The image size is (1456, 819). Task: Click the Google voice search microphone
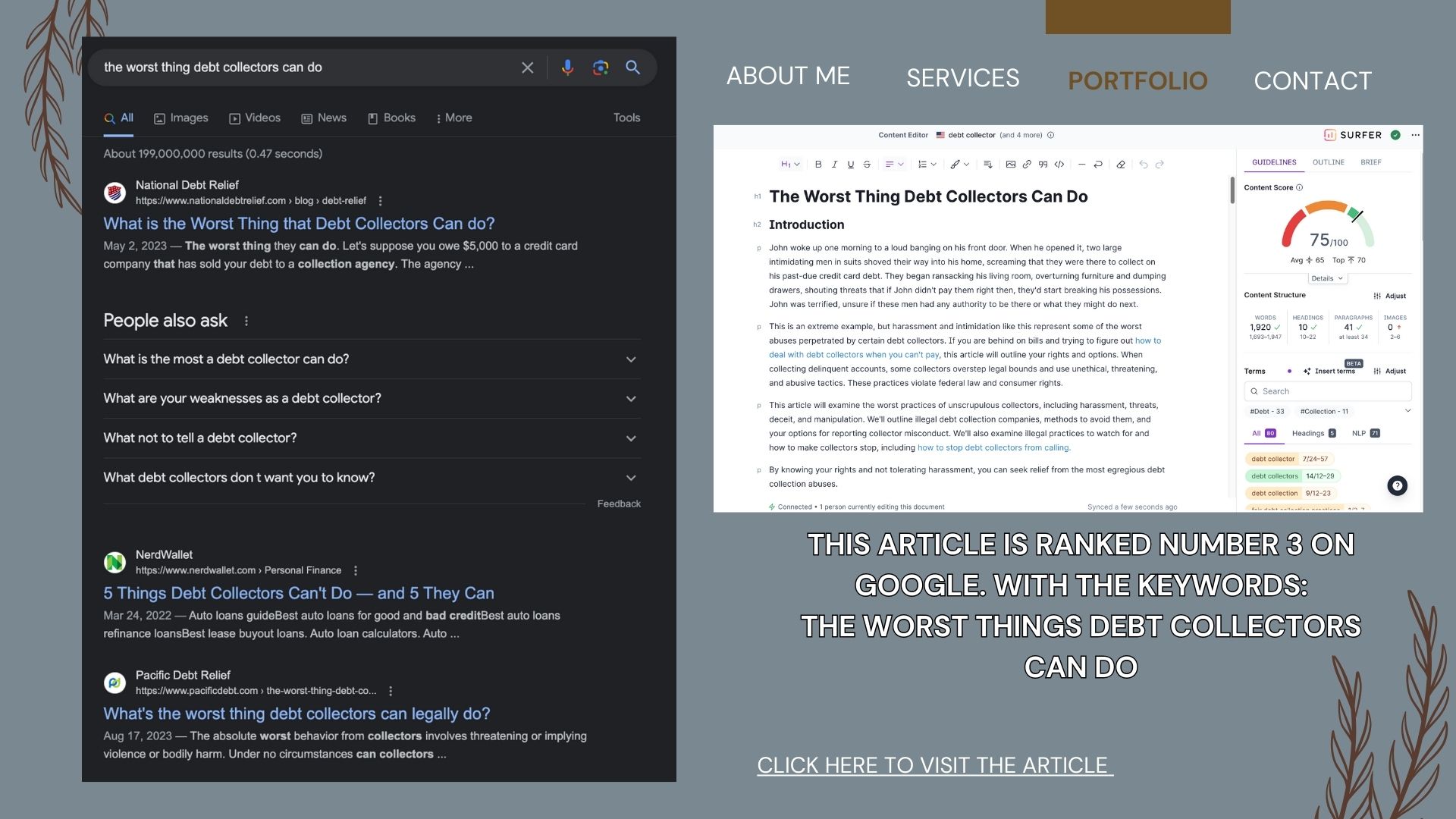pos(567,67)
